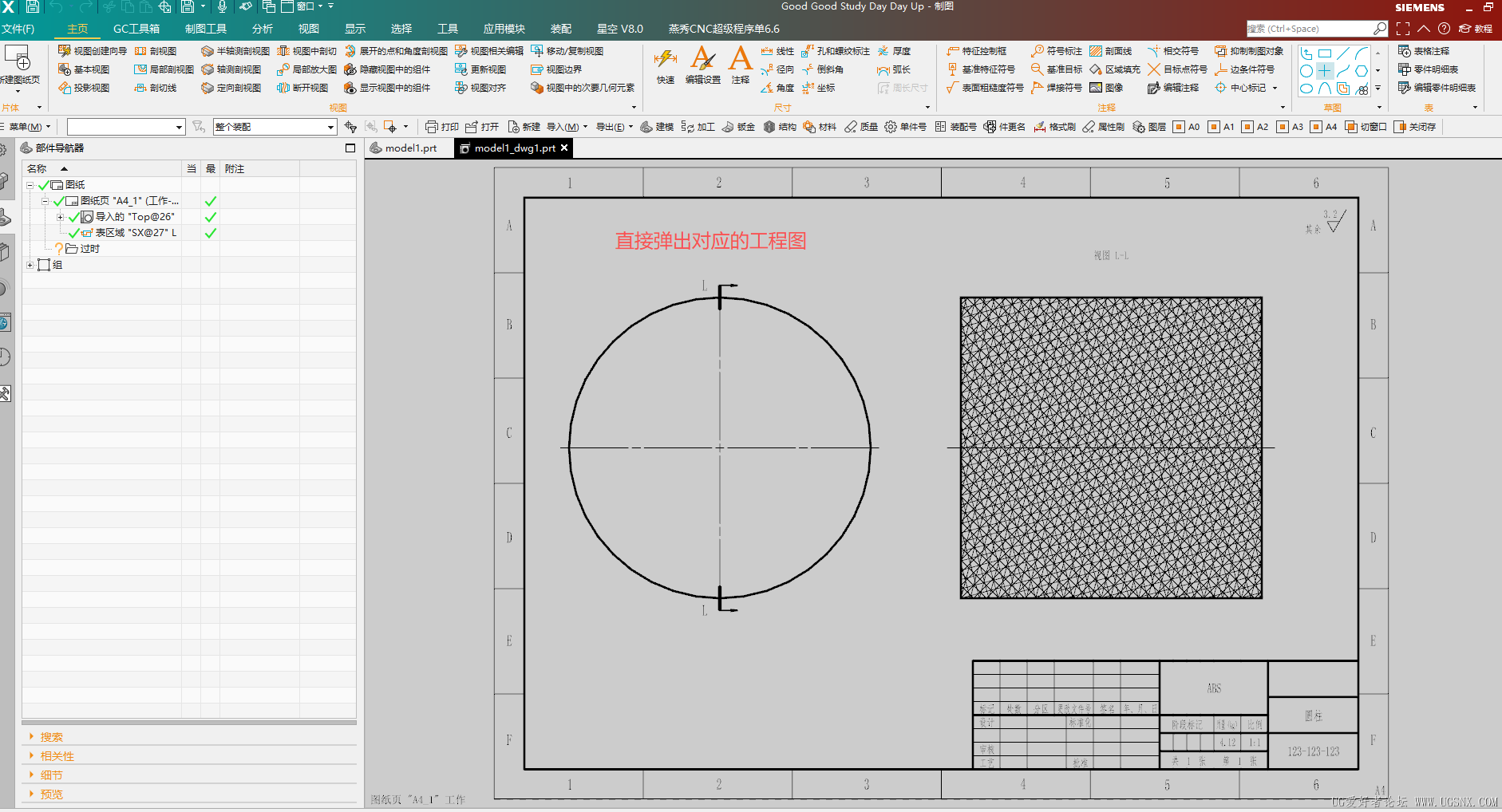The width and height of the screenshot is (1502, 812).
Task: Select the 剖面线 crosshatch tool
Action: [1111, 51]
